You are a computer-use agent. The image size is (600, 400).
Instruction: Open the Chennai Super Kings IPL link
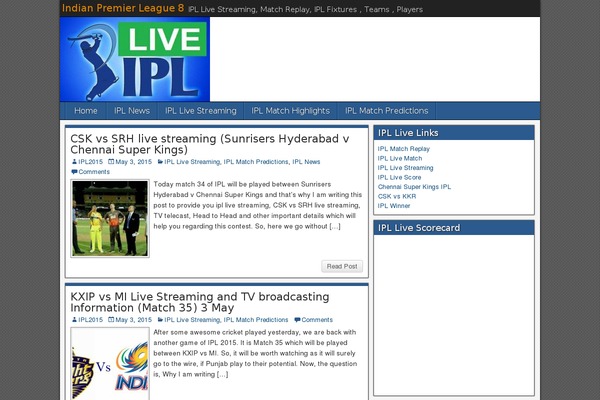[x=414, y=187]
